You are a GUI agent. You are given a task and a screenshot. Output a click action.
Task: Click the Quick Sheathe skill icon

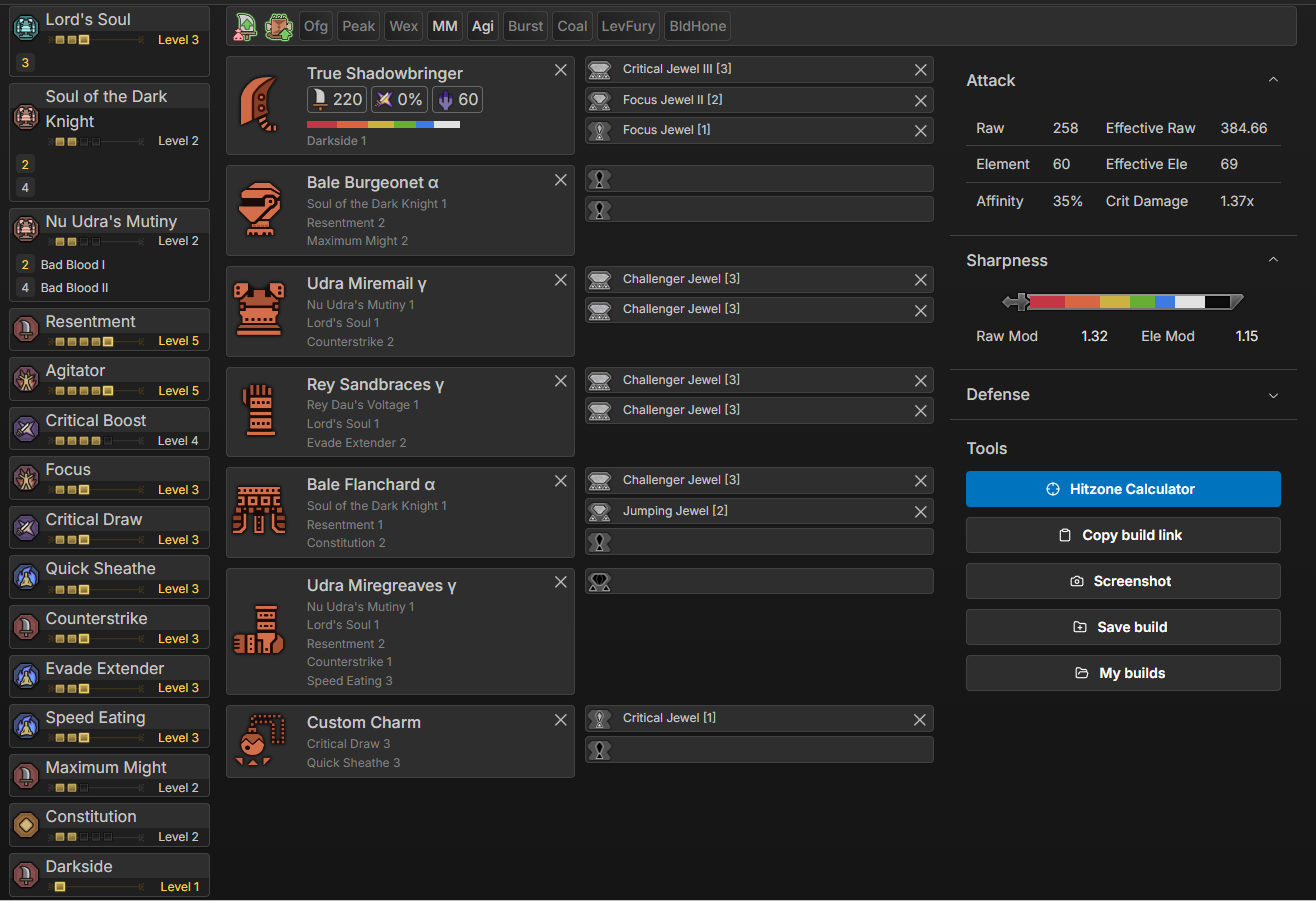[26, 577]
